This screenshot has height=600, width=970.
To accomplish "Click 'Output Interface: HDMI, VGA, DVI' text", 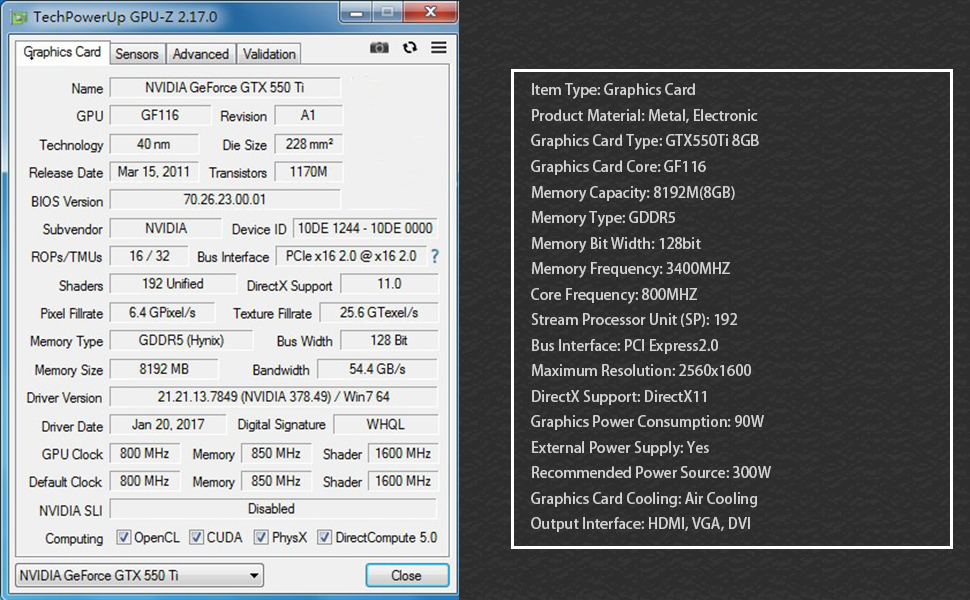I will 640,524.
